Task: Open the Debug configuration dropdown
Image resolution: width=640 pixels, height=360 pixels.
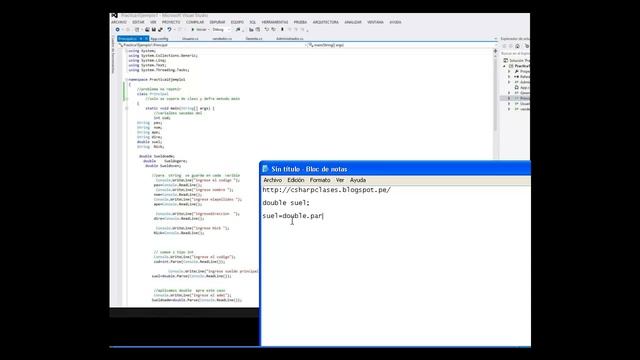Action: pyautogui.click(x=221, y=30)
